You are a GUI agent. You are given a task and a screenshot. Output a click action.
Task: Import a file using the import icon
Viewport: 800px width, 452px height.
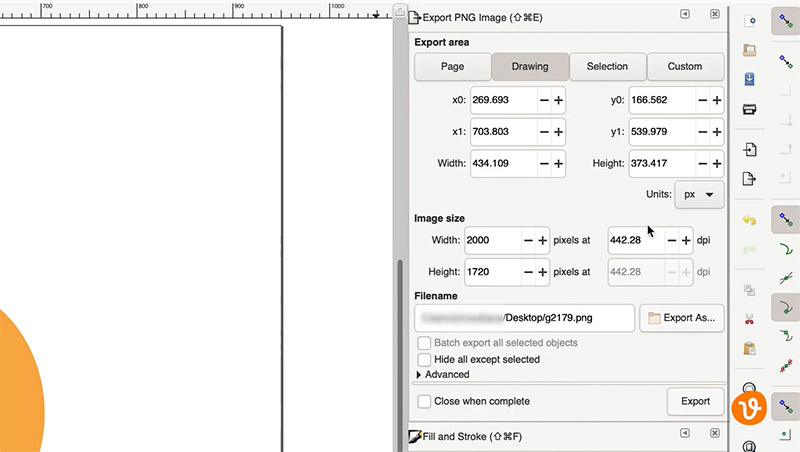coord(749,149)
